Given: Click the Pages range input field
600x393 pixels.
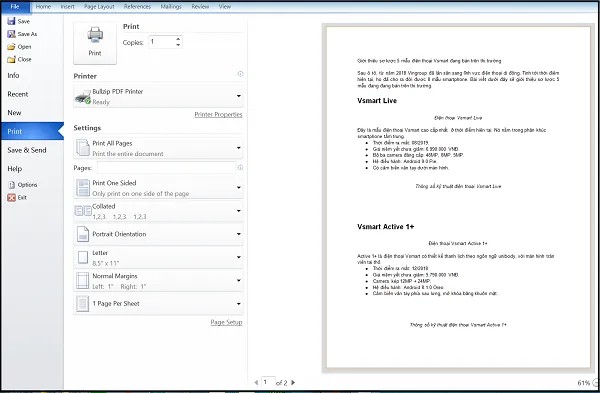Looking at the screenshot, I should tap(166, 168).
